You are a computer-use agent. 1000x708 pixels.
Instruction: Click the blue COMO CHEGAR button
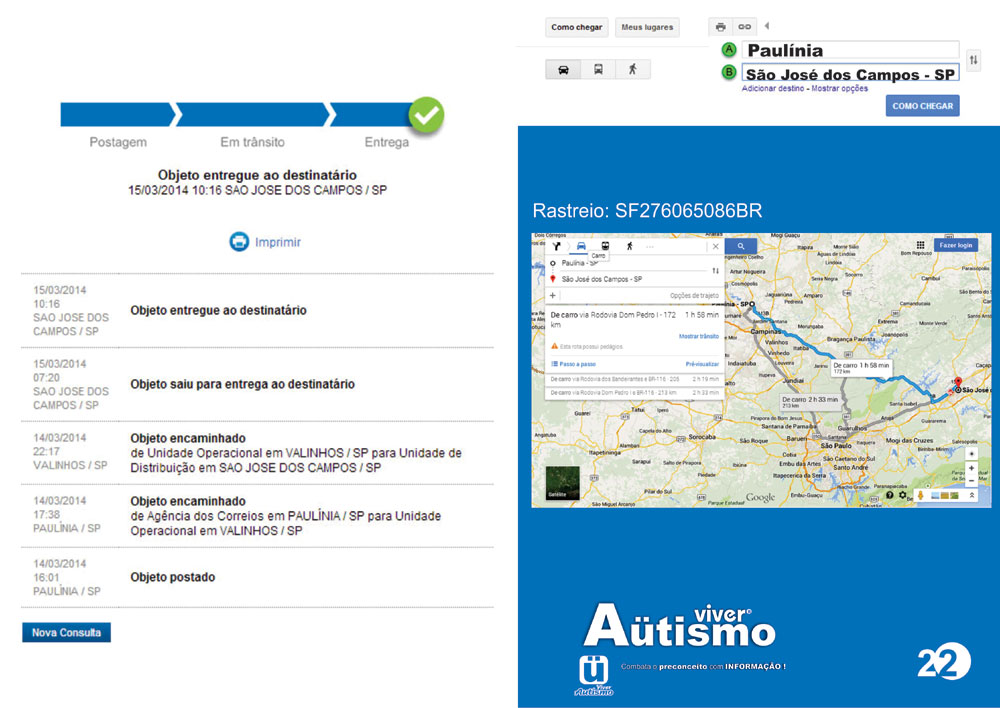point(922,106)
